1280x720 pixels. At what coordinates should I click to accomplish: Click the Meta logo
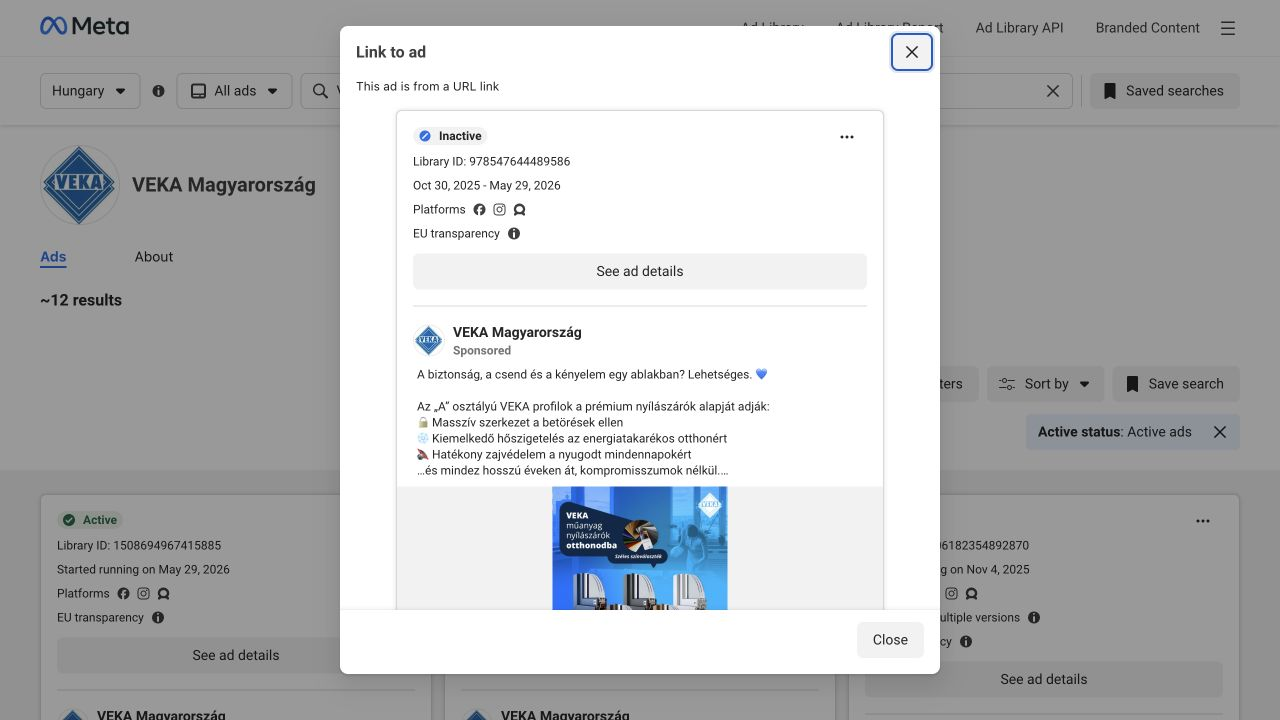tap(85, 27)
